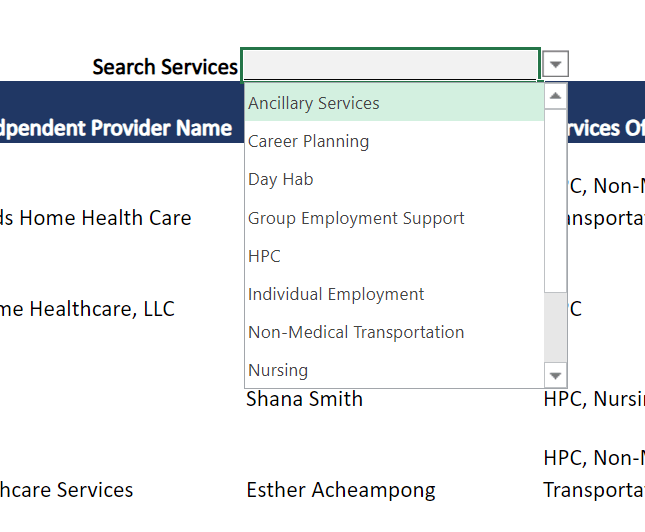Click inside the Search Services input field
Image resolution: width=645 pixels, height=532 pixels.
click(x=390, y=65)
